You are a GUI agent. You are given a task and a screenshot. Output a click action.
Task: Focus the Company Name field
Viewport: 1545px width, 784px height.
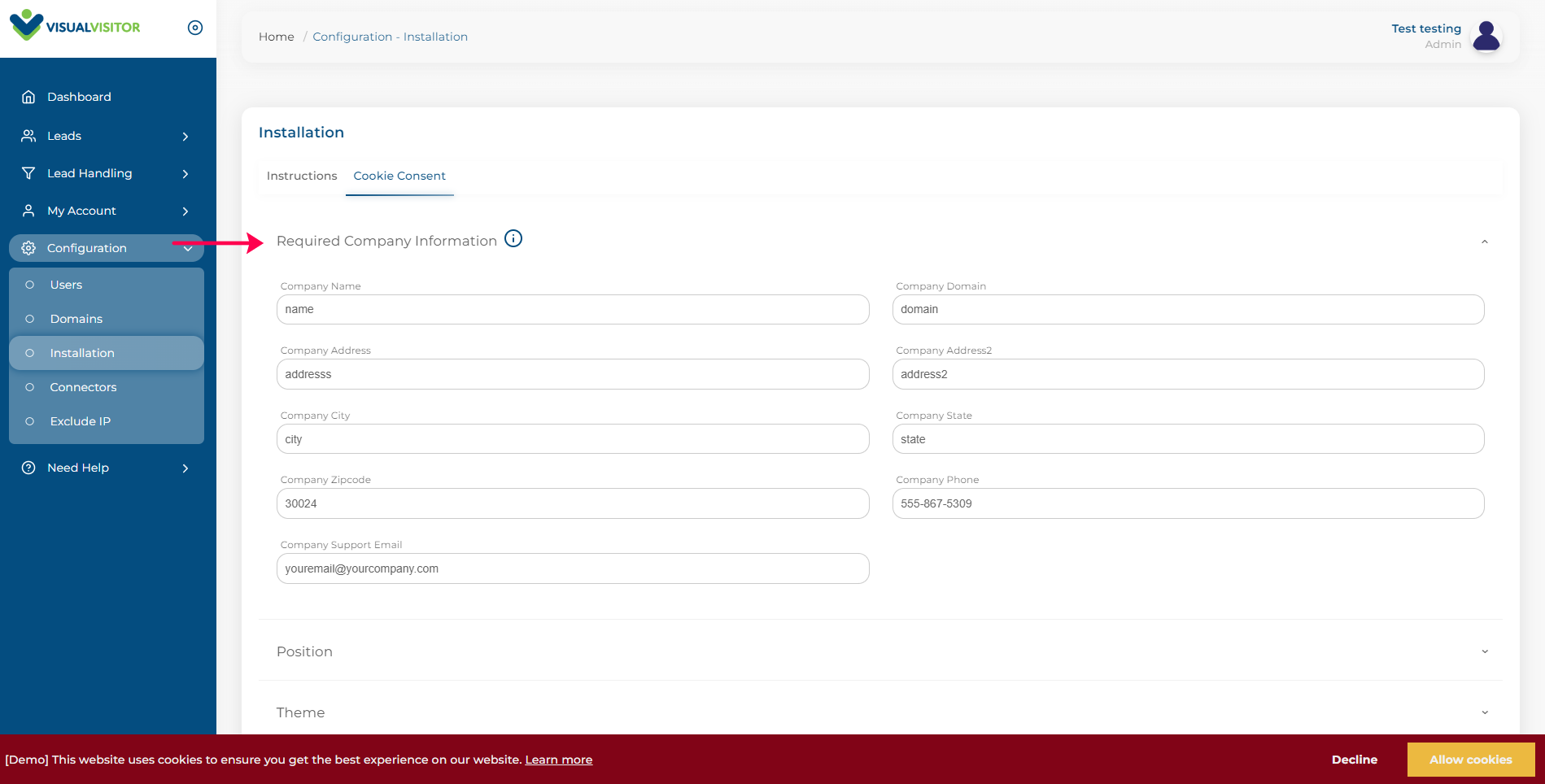(x=573, y=309)
